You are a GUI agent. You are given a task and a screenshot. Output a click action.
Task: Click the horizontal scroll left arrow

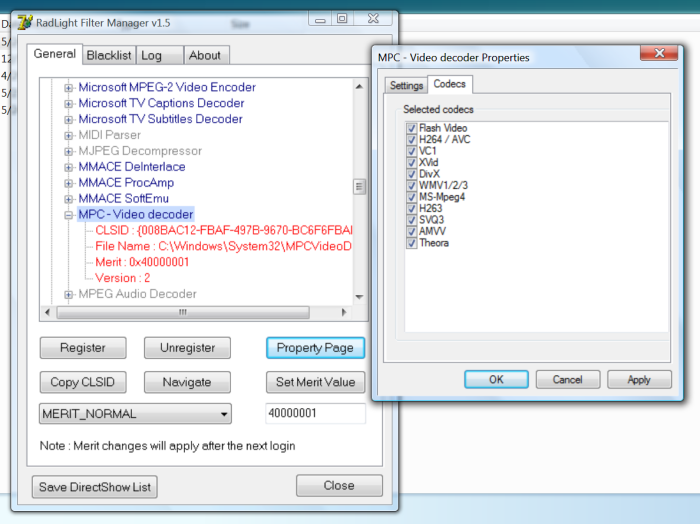(48, 312)
